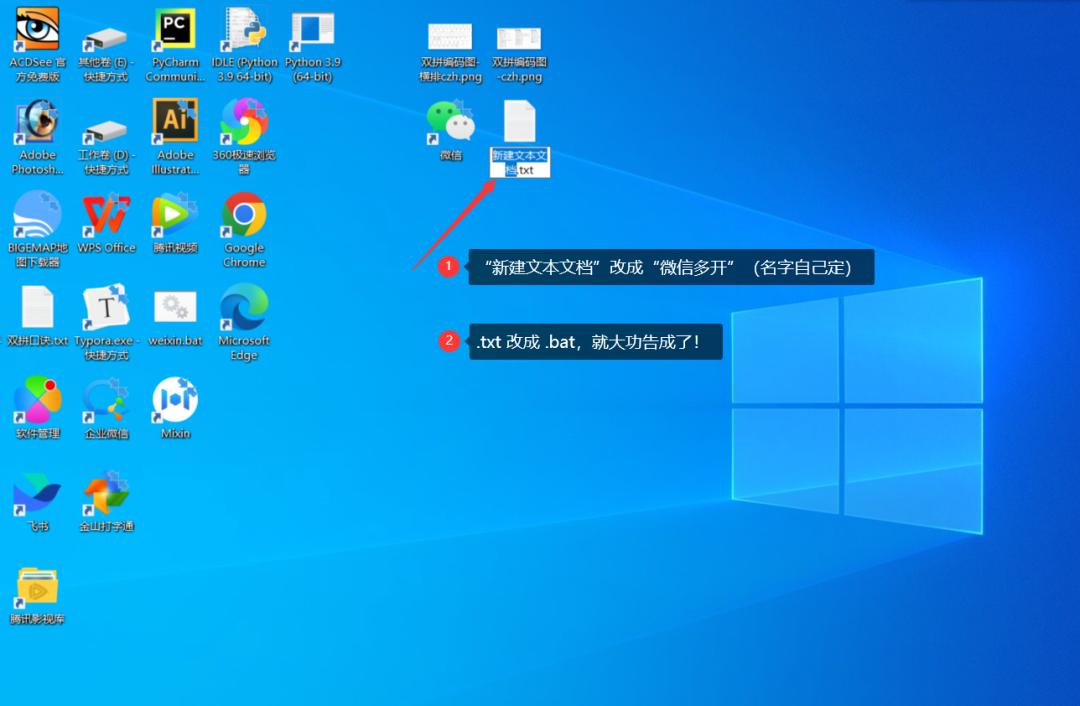The width and height of the screenshot is (1080, 706).
Task: Open WPS Office
Action: (x=106, y=213)
